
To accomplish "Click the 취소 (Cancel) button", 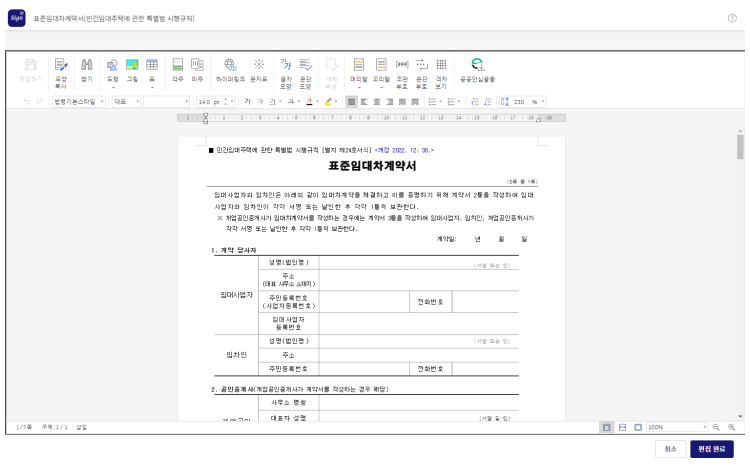I will (x=671, y=449).
